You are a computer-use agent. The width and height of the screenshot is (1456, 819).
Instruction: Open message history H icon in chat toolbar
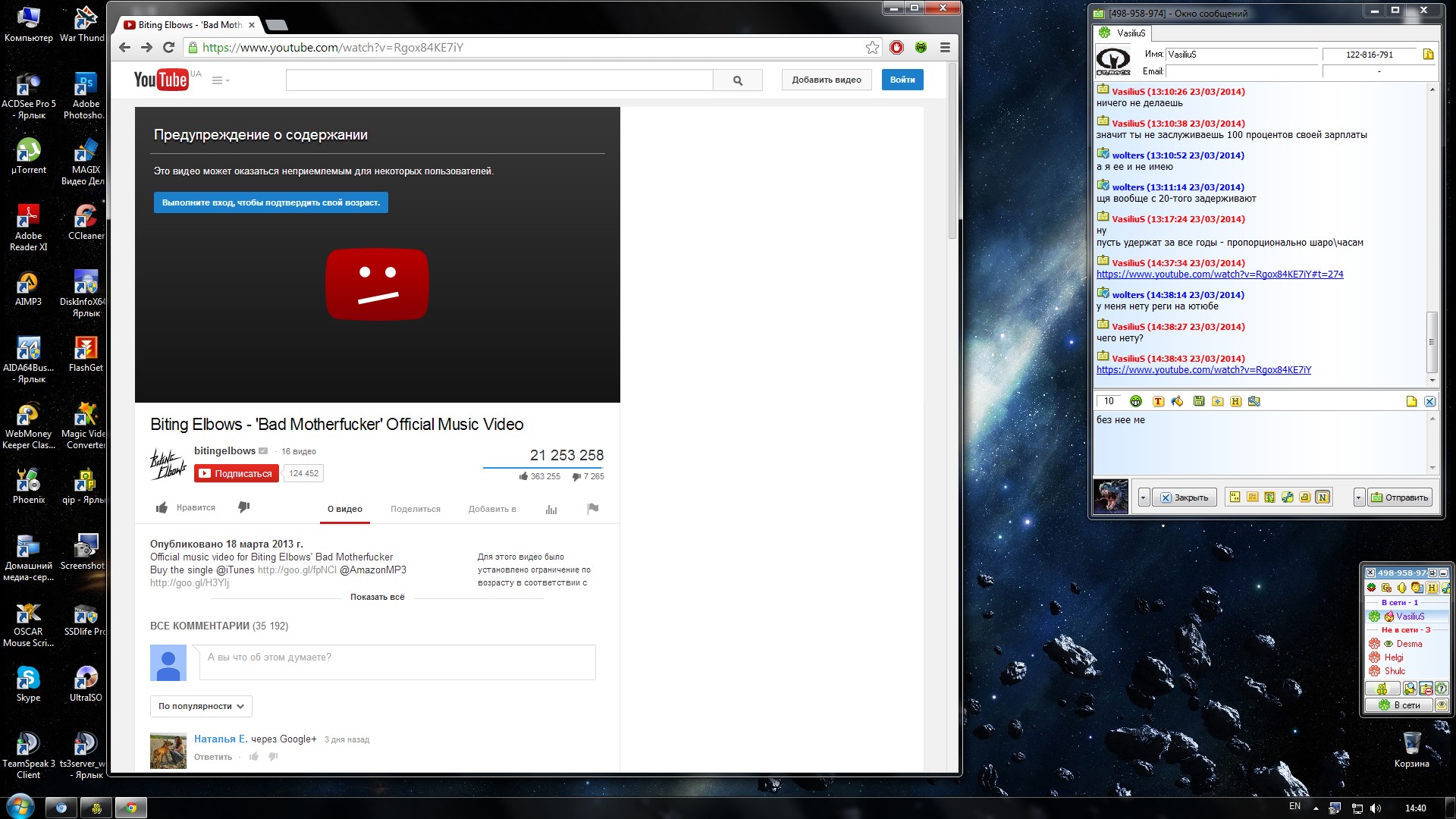pos(1235,401)
